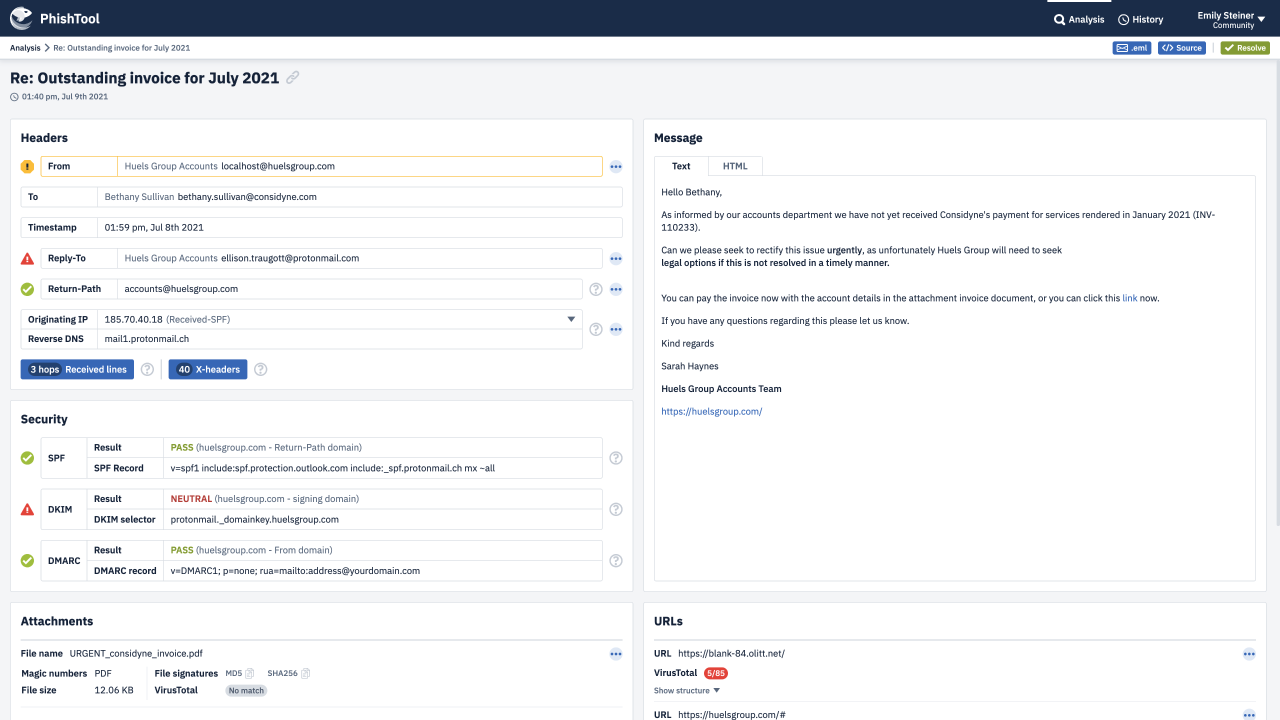
Task: Show help for Originating IP field
Action: [596, 329]
